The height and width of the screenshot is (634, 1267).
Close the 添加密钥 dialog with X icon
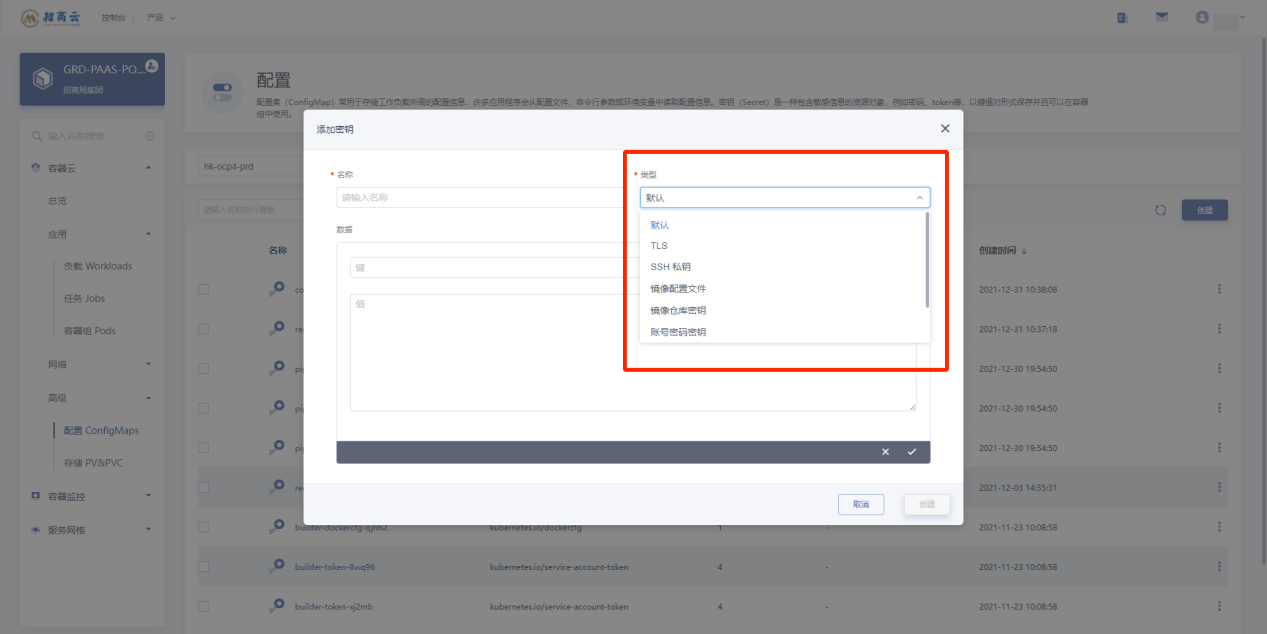945,129
